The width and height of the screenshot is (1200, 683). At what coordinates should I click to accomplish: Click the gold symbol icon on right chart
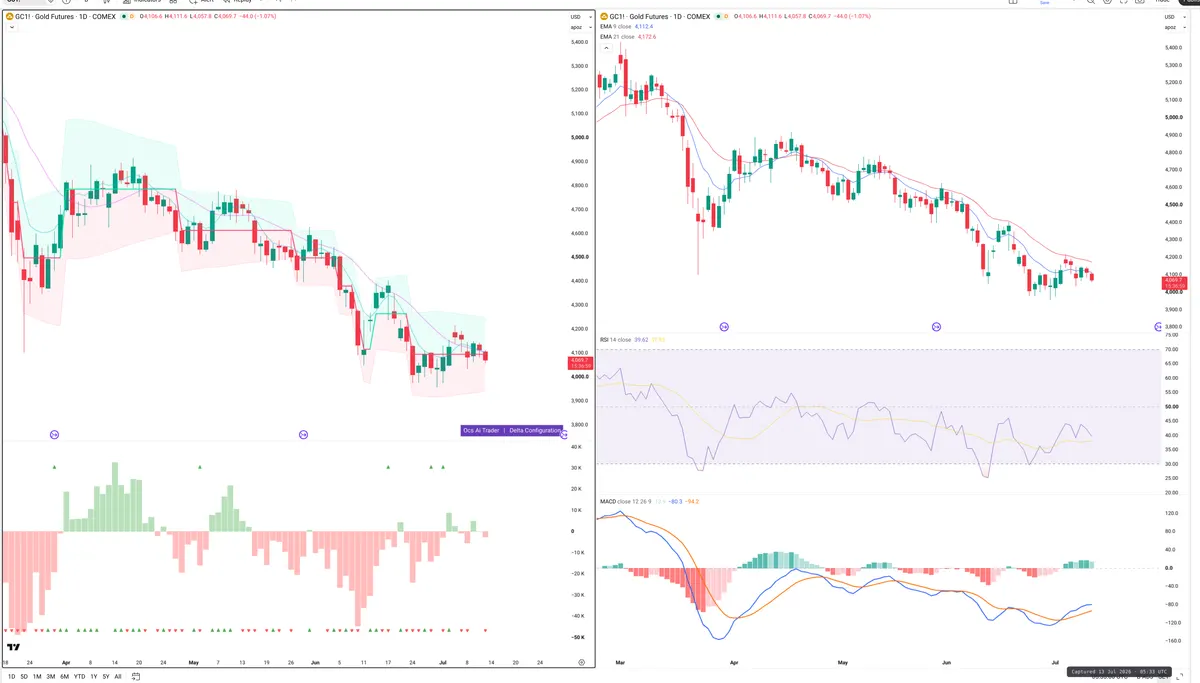tap(604, 17)
